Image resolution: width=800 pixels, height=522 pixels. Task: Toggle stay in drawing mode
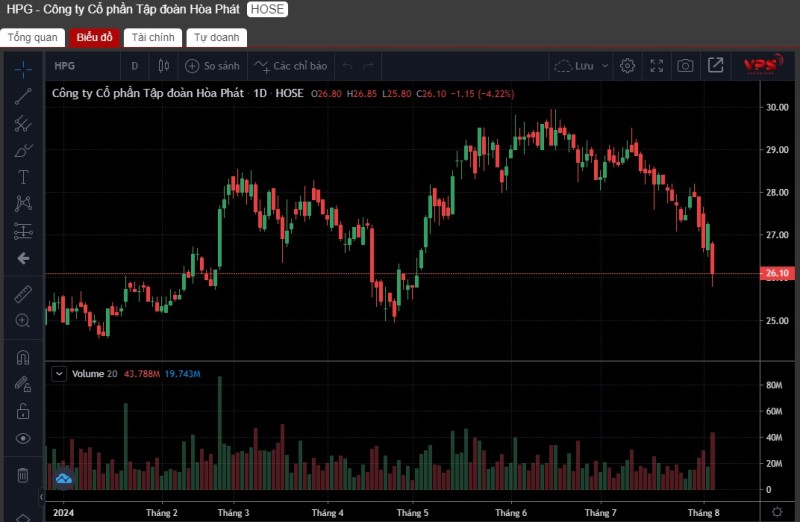(23, 384)
